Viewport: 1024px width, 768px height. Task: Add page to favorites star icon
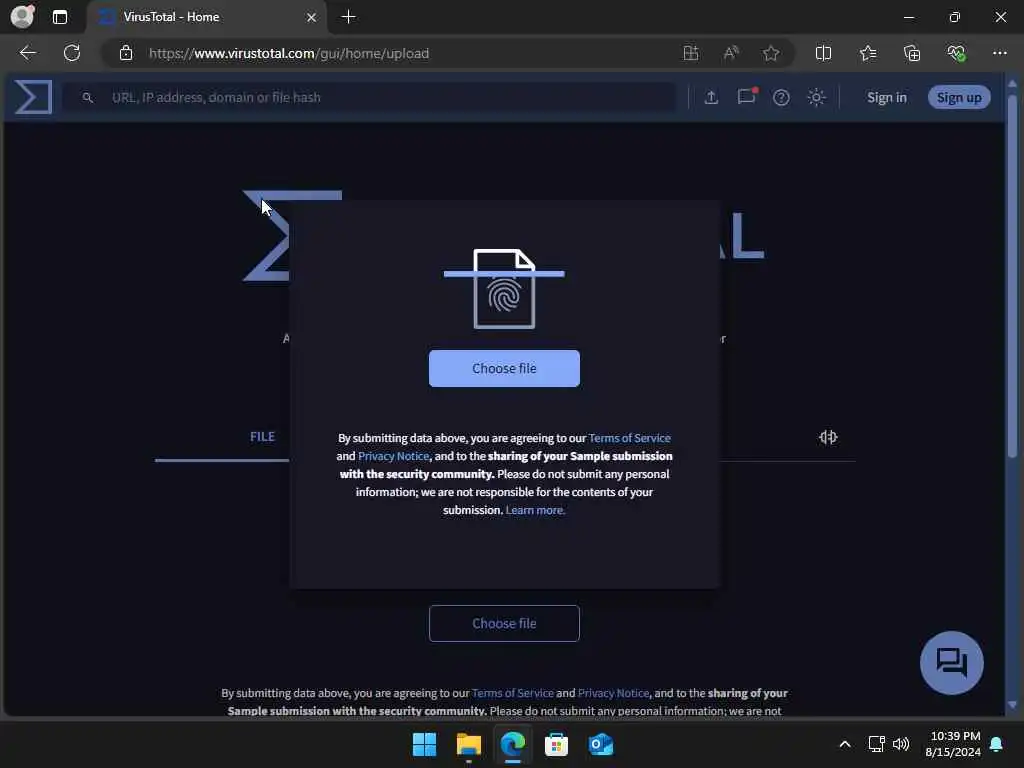pos(771,53)
